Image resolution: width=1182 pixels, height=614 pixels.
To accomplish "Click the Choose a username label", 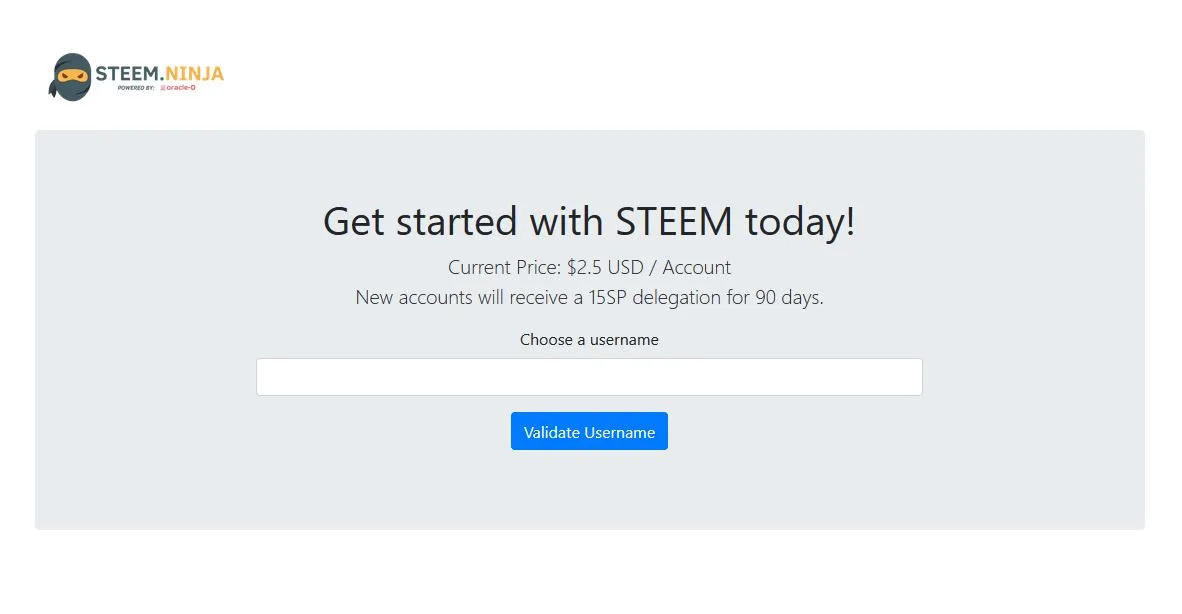I will tap(589, 340).
